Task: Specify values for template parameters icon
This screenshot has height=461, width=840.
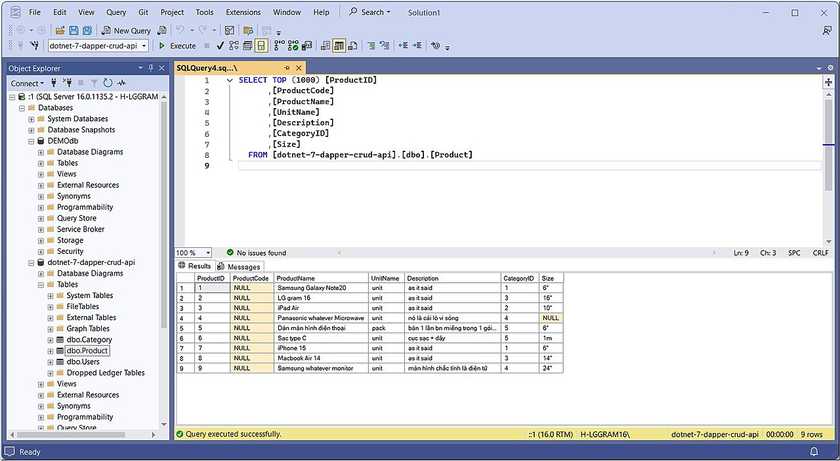Action: click(436, 46)
